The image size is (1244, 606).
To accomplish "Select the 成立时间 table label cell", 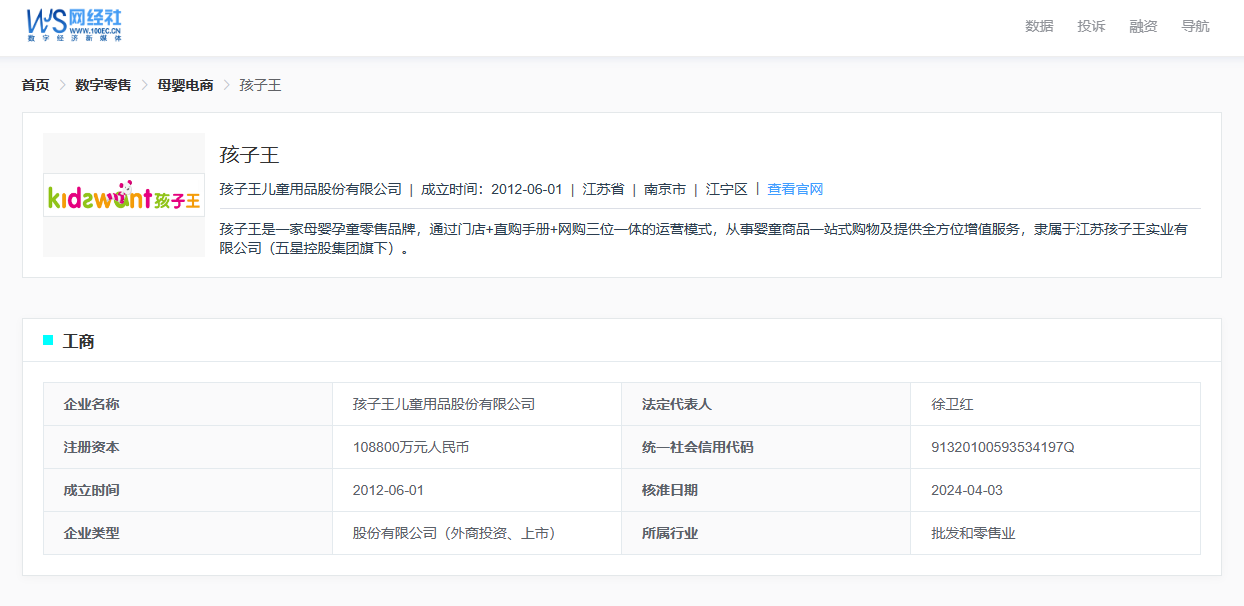I will (188, 490).
